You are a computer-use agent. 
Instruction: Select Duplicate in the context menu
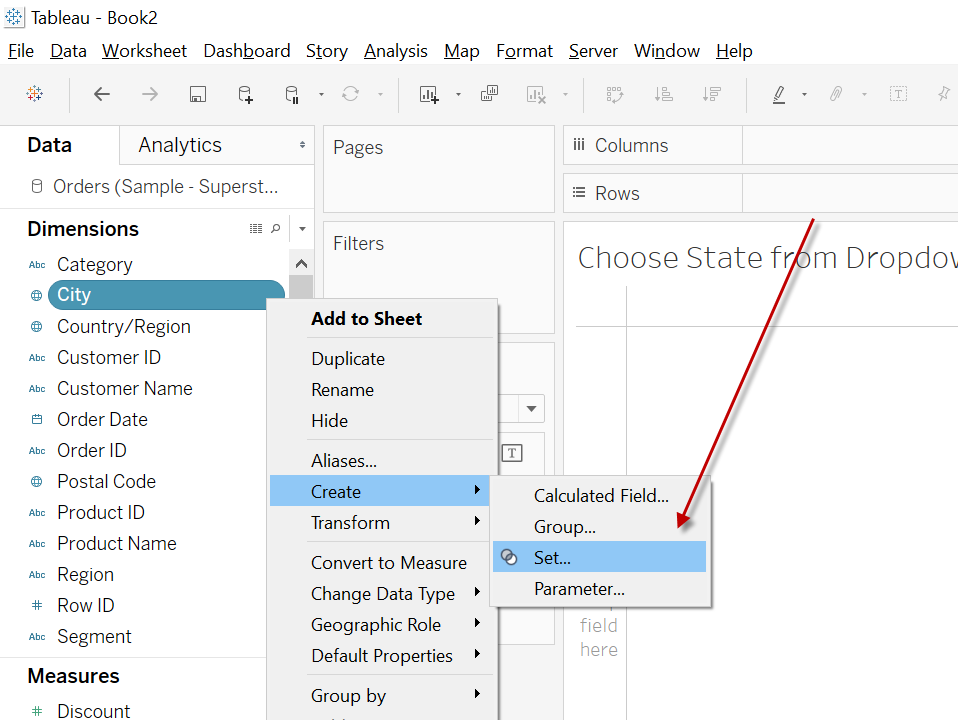383,359
